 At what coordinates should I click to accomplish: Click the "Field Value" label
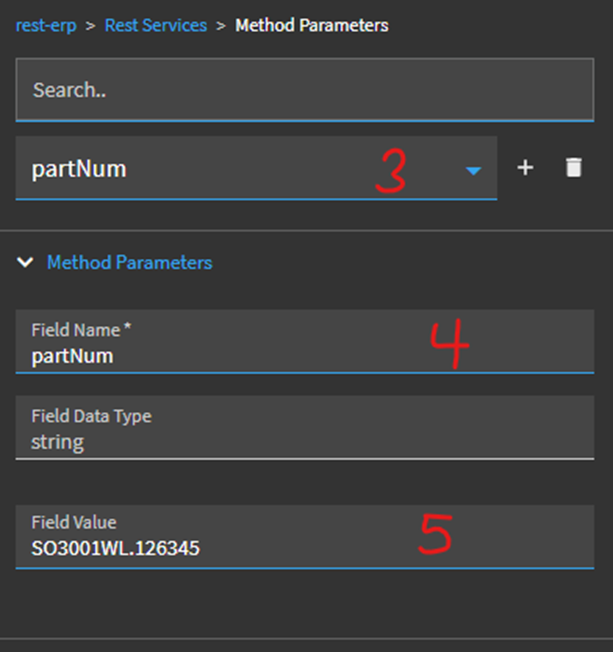[x=74, y=522]
